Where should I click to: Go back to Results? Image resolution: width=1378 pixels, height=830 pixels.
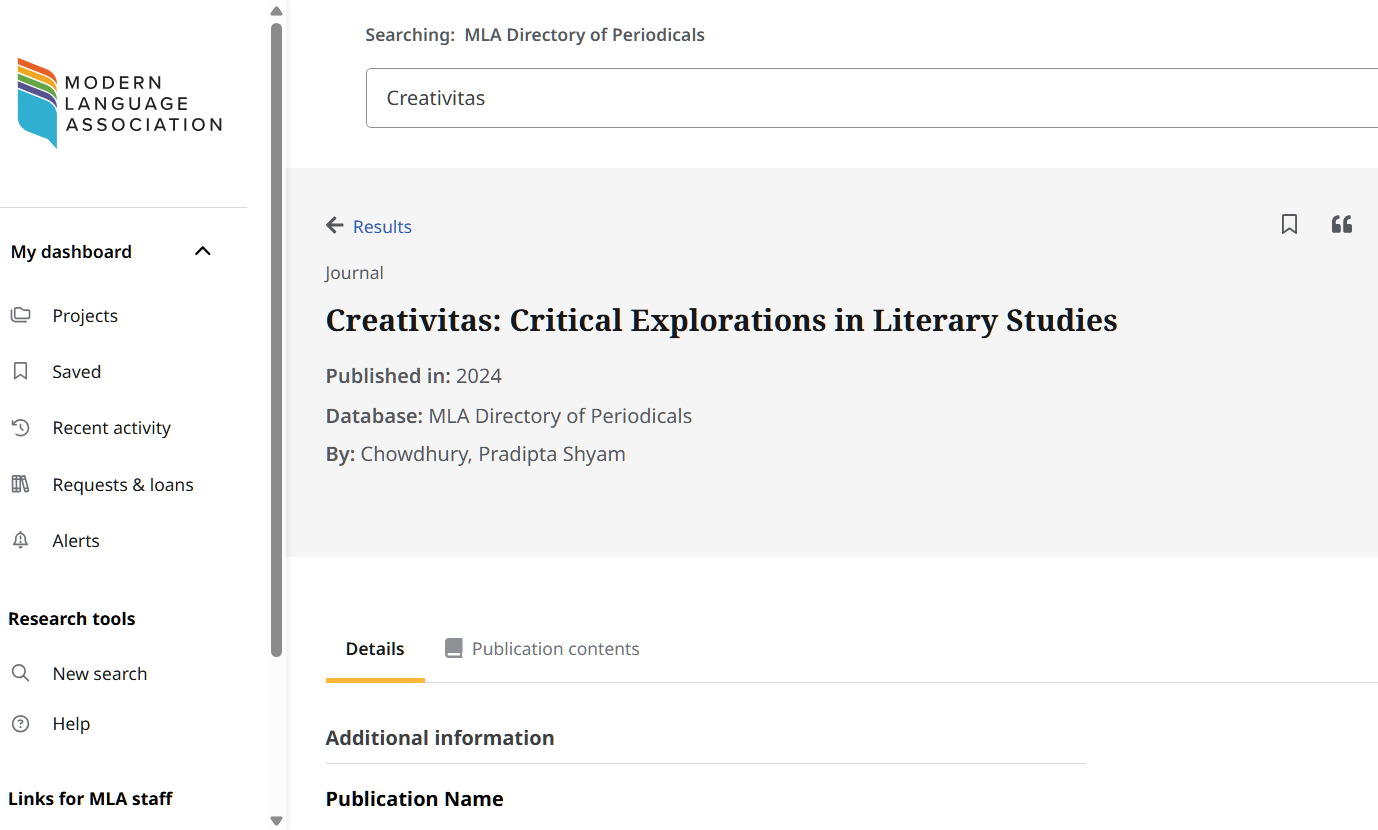pyautogui.click(x=382, y=227)
